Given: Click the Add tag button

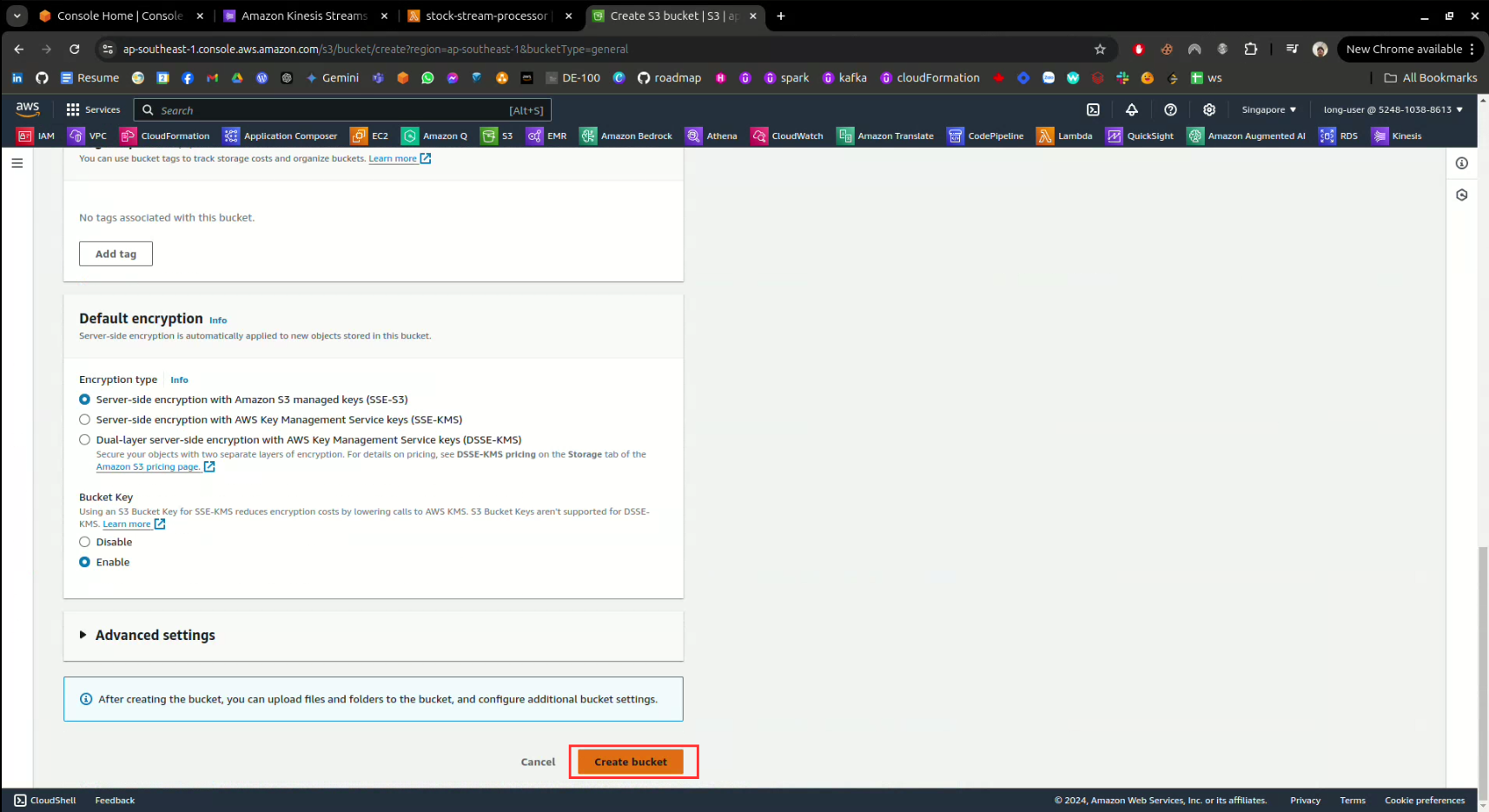Looking at the screenshot, I should pyautogui.click(x=116, y=254).
